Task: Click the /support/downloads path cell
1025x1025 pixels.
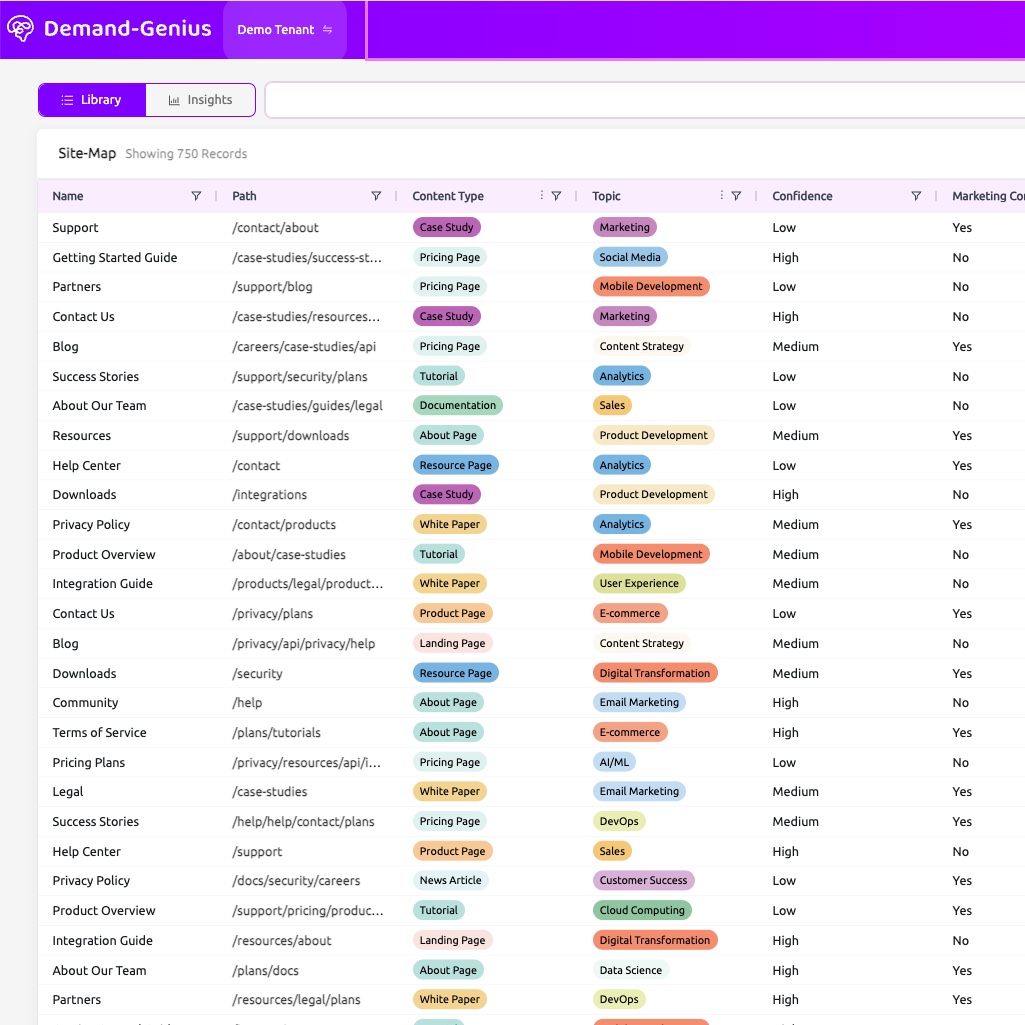Action: point(291,436)
